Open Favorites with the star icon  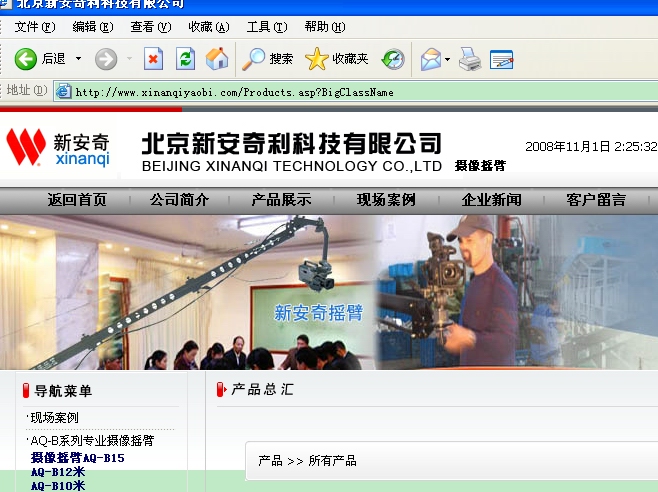coord(316,59)
